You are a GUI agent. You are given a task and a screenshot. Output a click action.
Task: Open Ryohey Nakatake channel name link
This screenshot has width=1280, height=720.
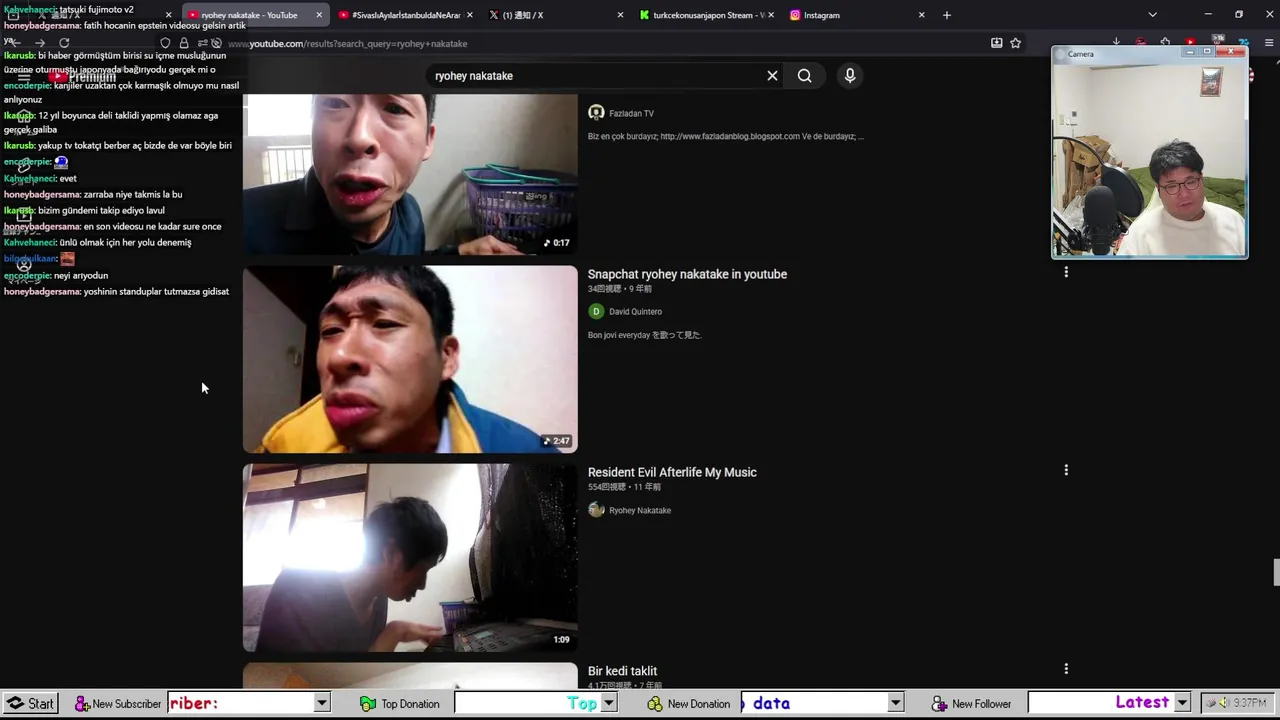pyautogui.click(x=640, y=511)
